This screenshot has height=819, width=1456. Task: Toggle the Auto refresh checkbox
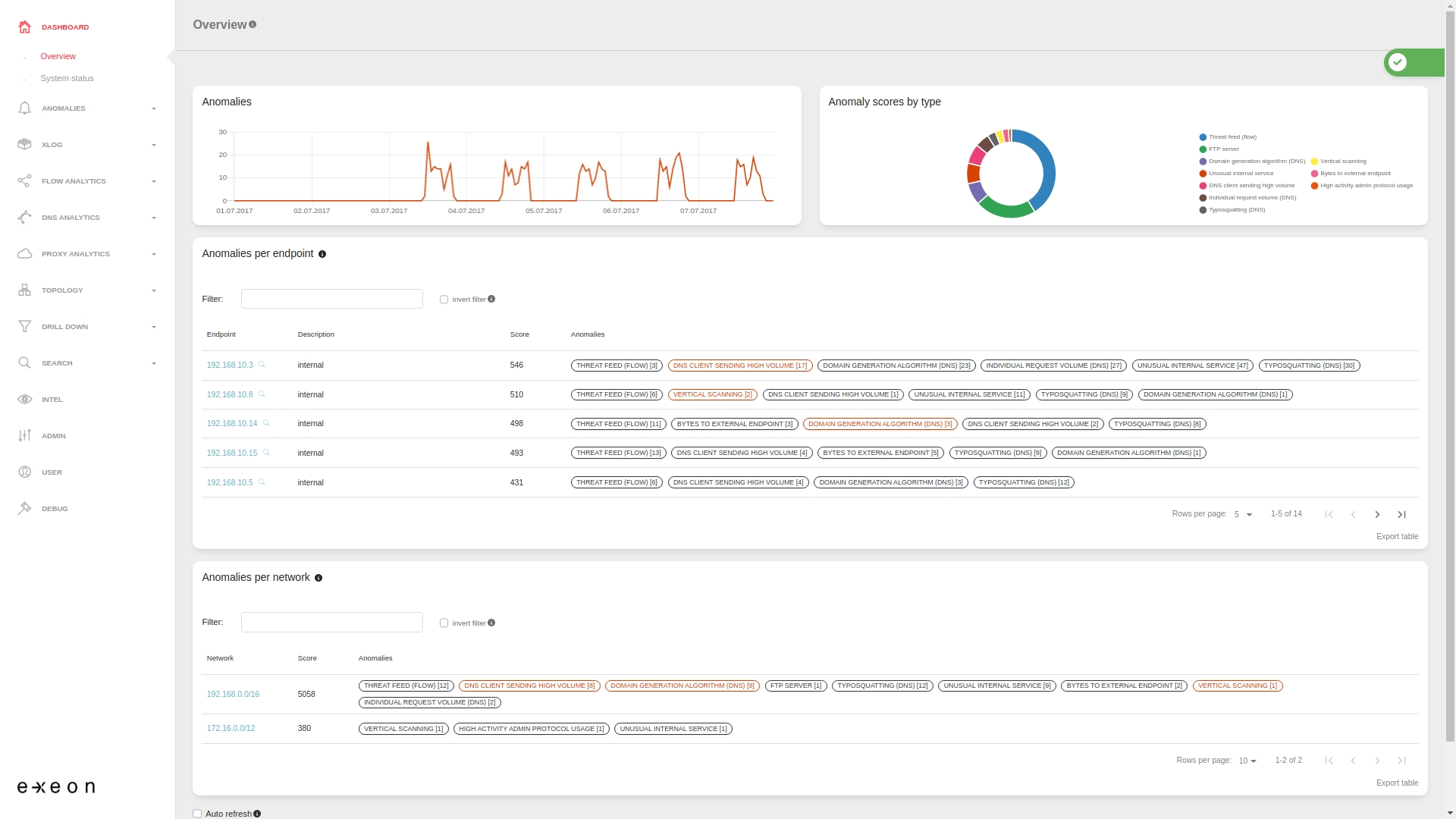coord(197,814)
